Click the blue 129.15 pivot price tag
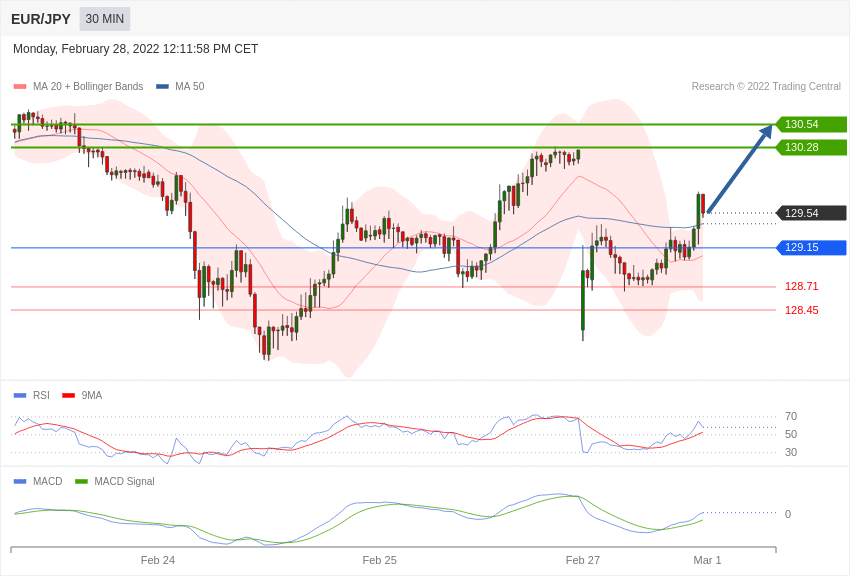Viewport: 850px width, 576px height. click(x=811, y=248)
